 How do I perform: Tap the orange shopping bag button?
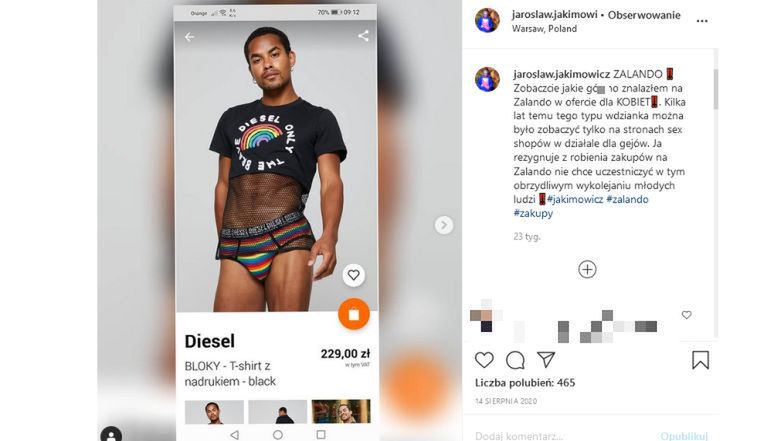point(354,314)
